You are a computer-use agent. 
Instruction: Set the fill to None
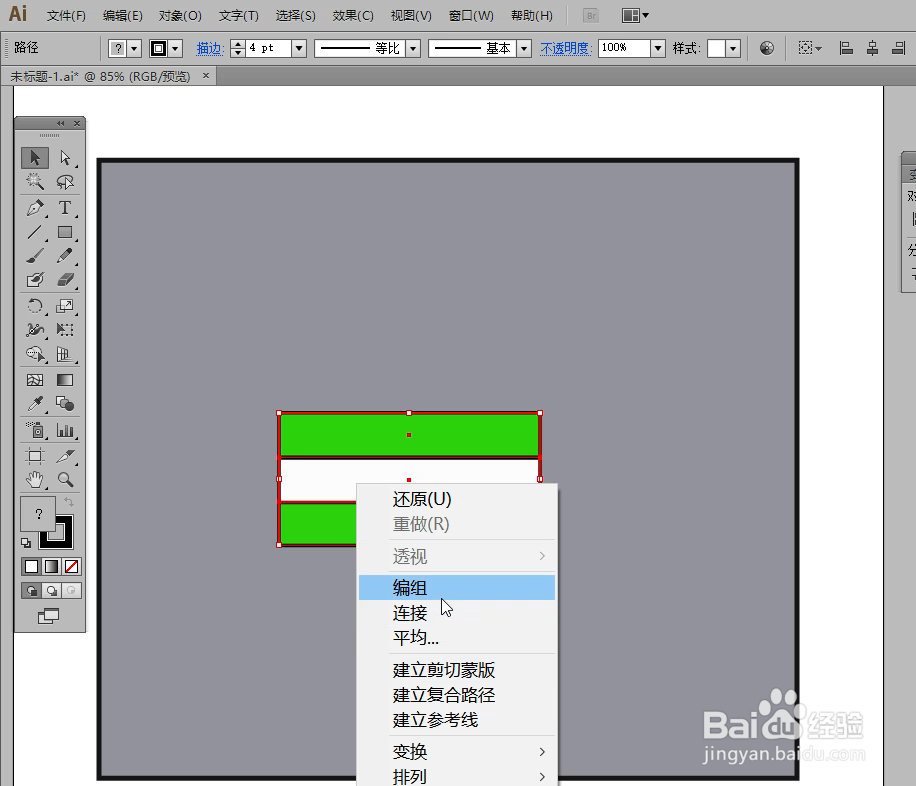coord(74,566)
